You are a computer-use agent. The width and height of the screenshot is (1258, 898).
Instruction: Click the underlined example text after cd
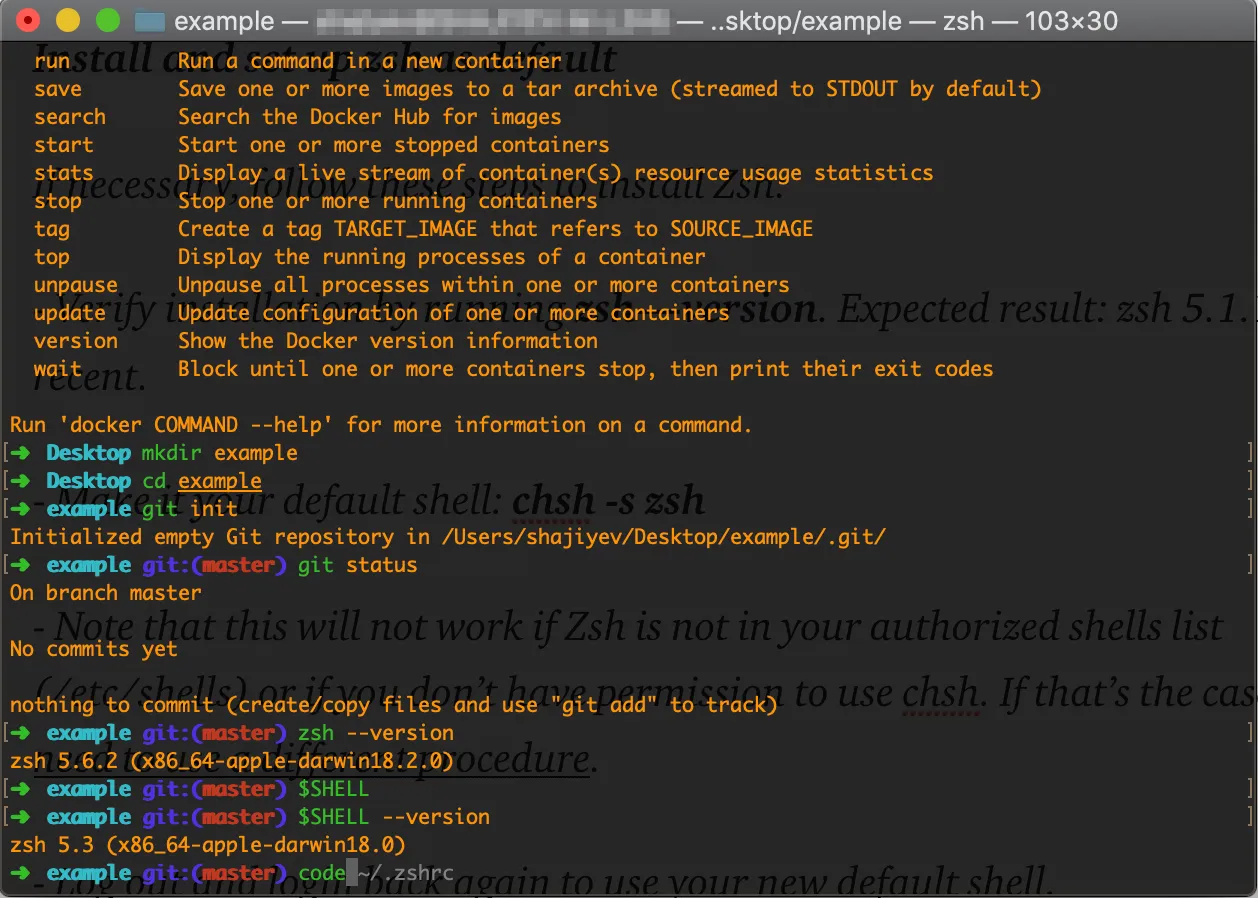(x=219, y=480)
